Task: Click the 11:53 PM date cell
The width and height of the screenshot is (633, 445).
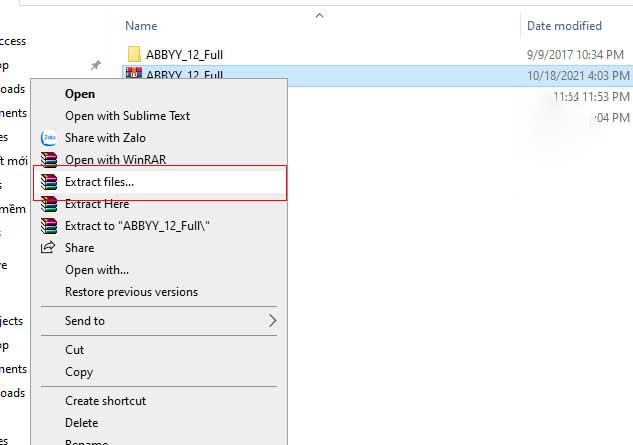Action: pyautogui.click(x=591, y=97)
